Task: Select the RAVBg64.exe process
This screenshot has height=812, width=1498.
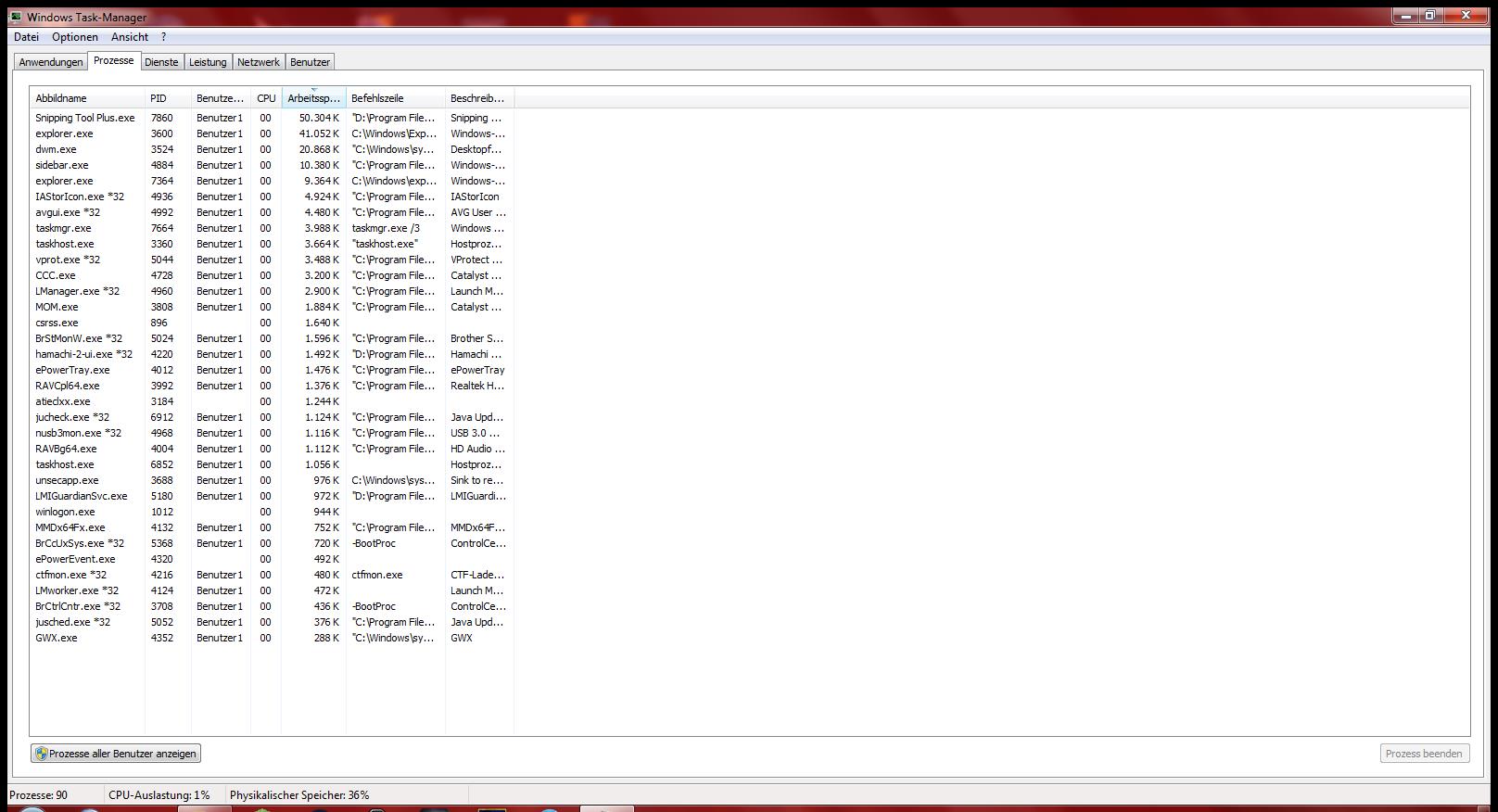Action: tap(272, 449)
